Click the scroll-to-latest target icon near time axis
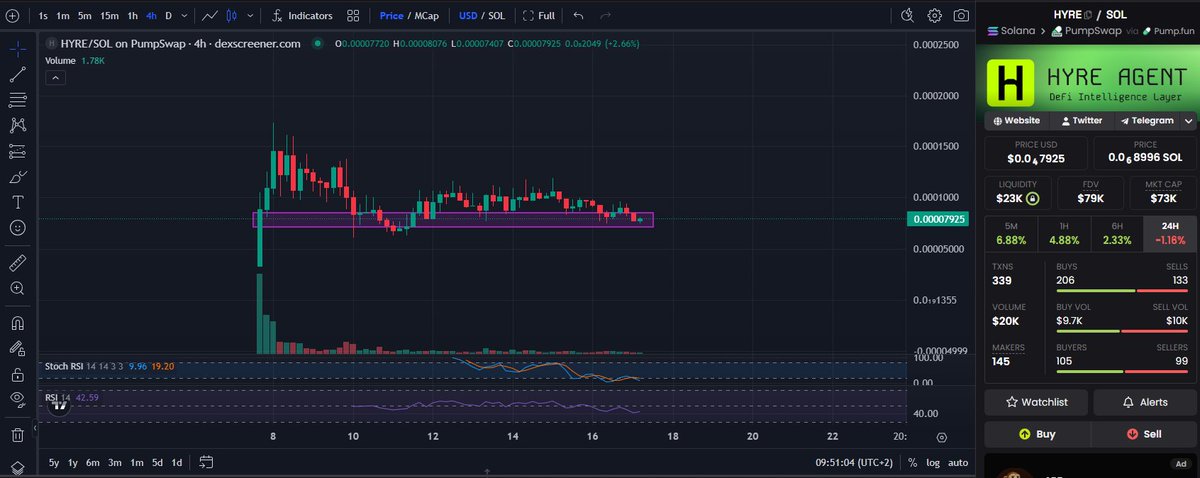1200x478 pixels. 942,437
